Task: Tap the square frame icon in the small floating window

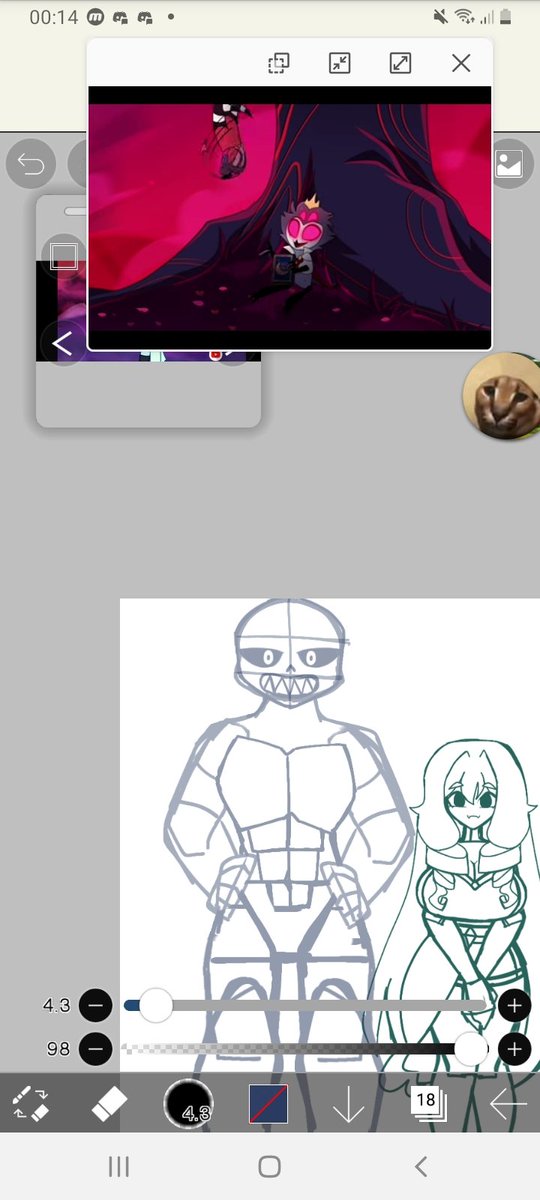Action: tap(64, 256)
